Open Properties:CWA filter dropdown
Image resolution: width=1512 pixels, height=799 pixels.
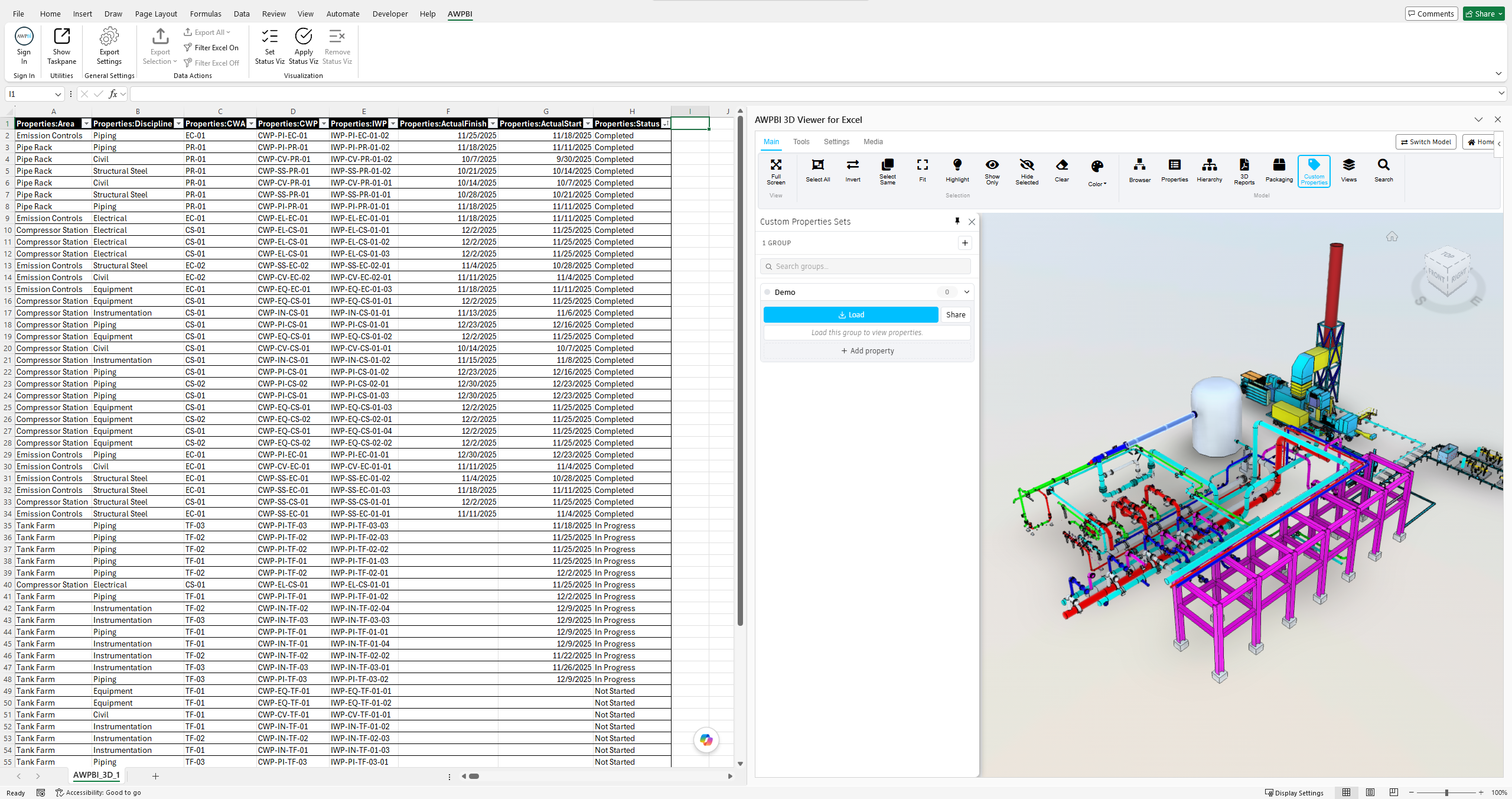pyautogui.click(x=251, y=124)
